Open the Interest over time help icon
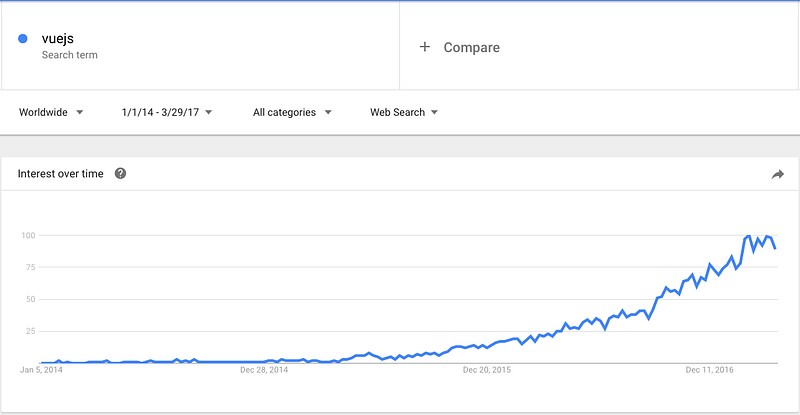This screenshot has height=415, width=800. [120, 174]
